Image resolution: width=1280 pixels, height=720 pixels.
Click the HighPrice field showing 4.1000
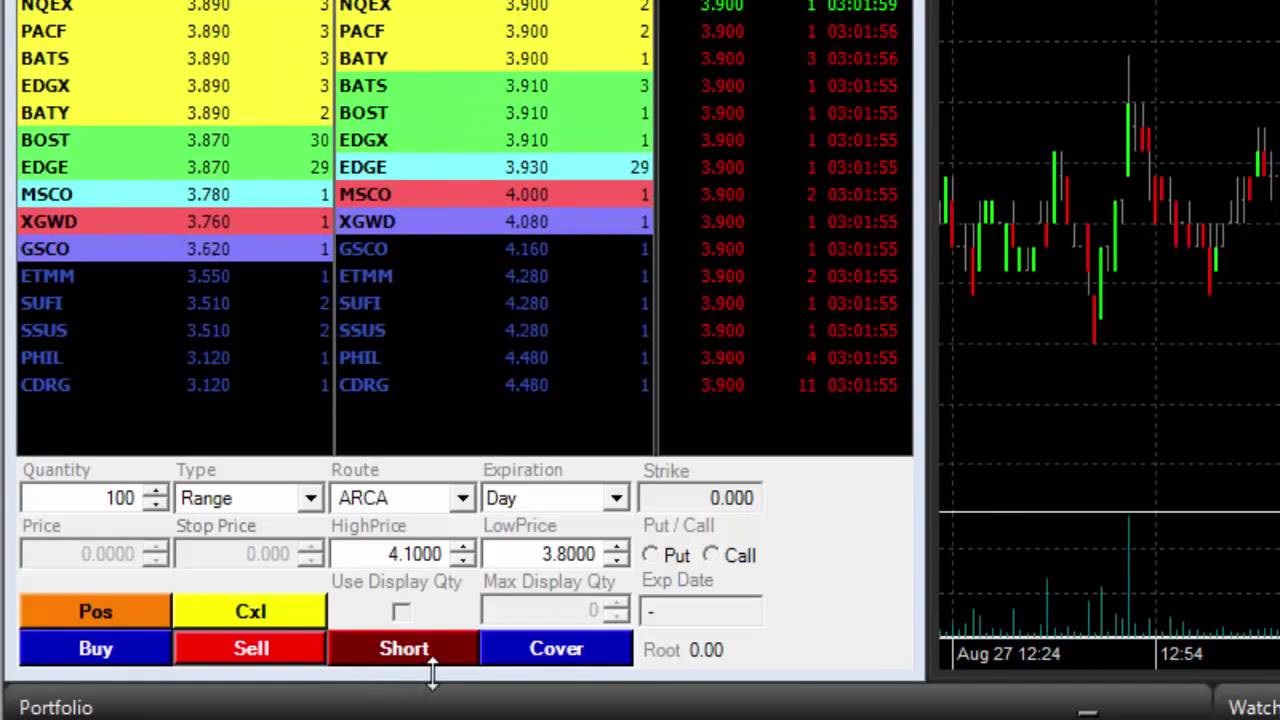(390, 554)
